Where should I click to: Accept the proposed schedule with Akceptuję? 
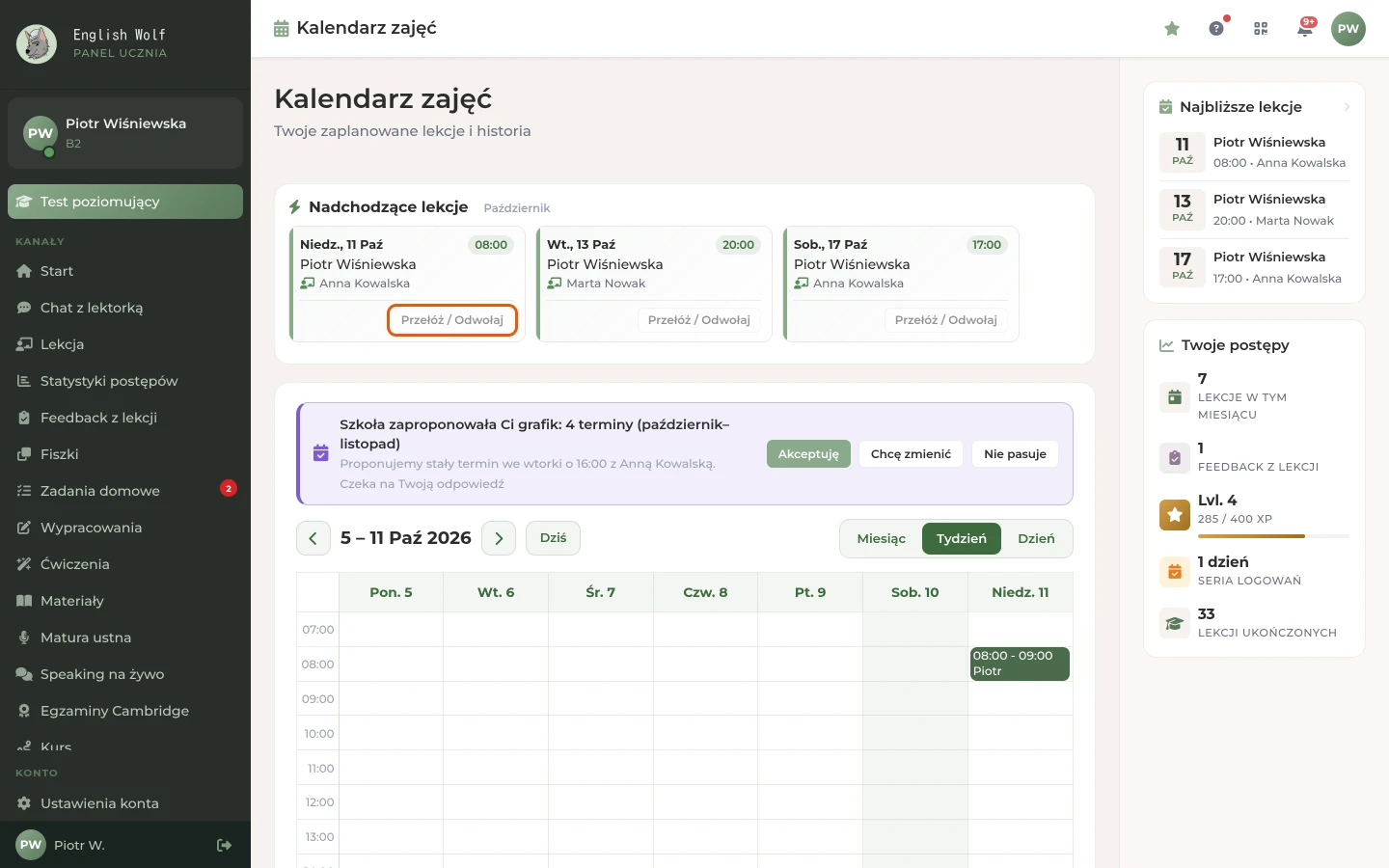(x=808, y=454)
